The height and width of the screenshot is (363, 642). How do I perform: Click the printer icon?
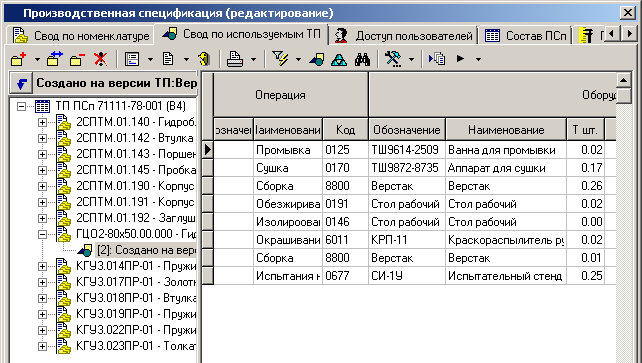tap(235, 59)
